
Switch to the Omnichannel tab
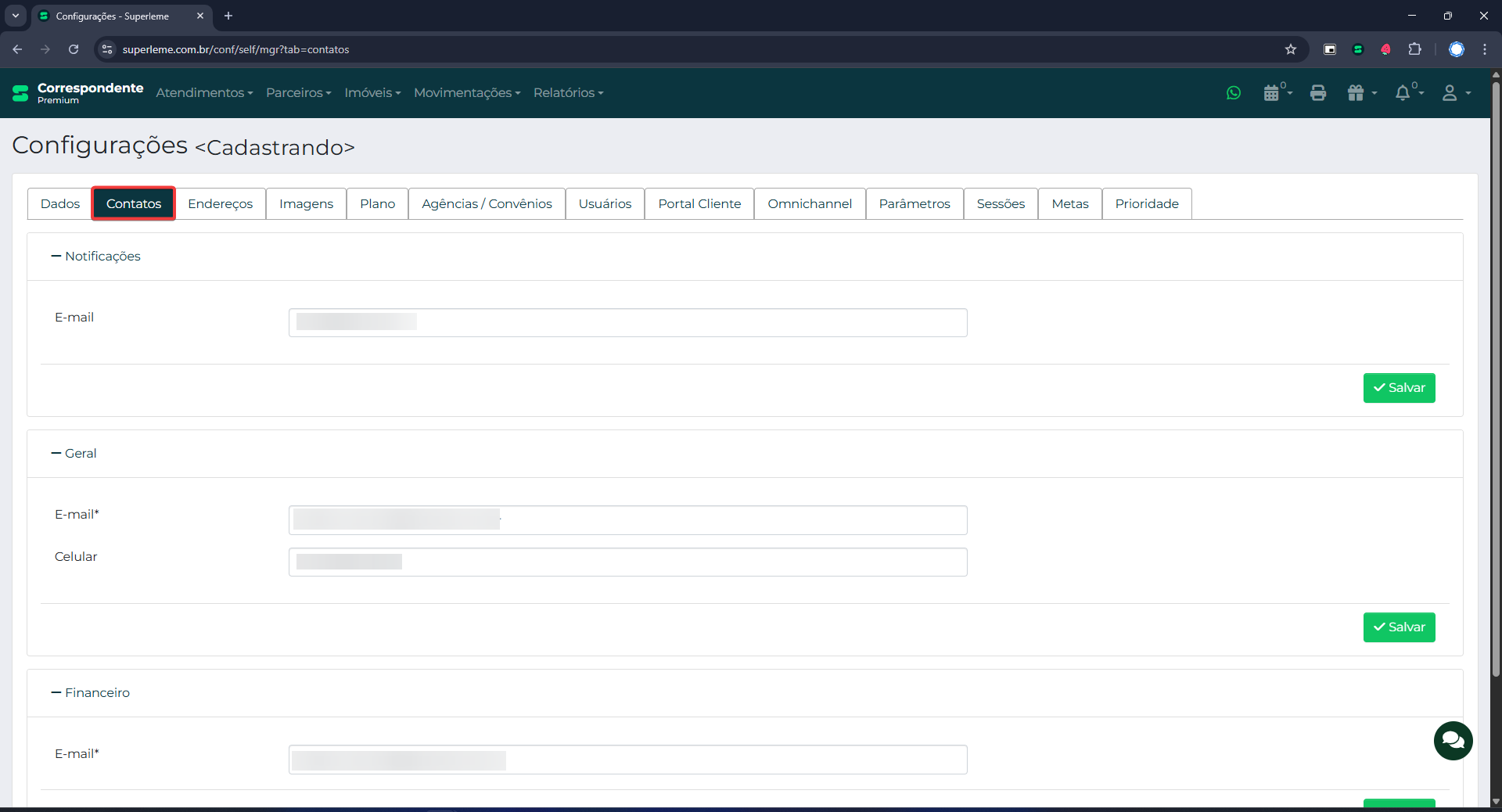(809, 204)
